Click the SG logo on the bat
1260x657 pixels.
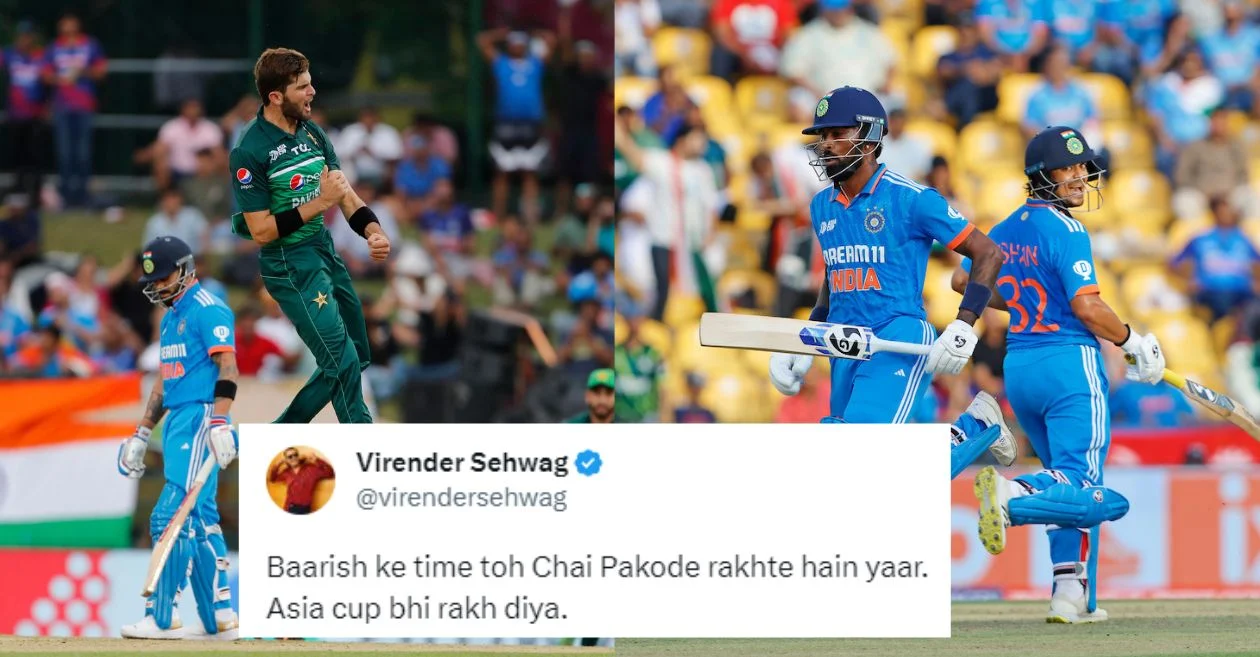[x=846, y=342]
